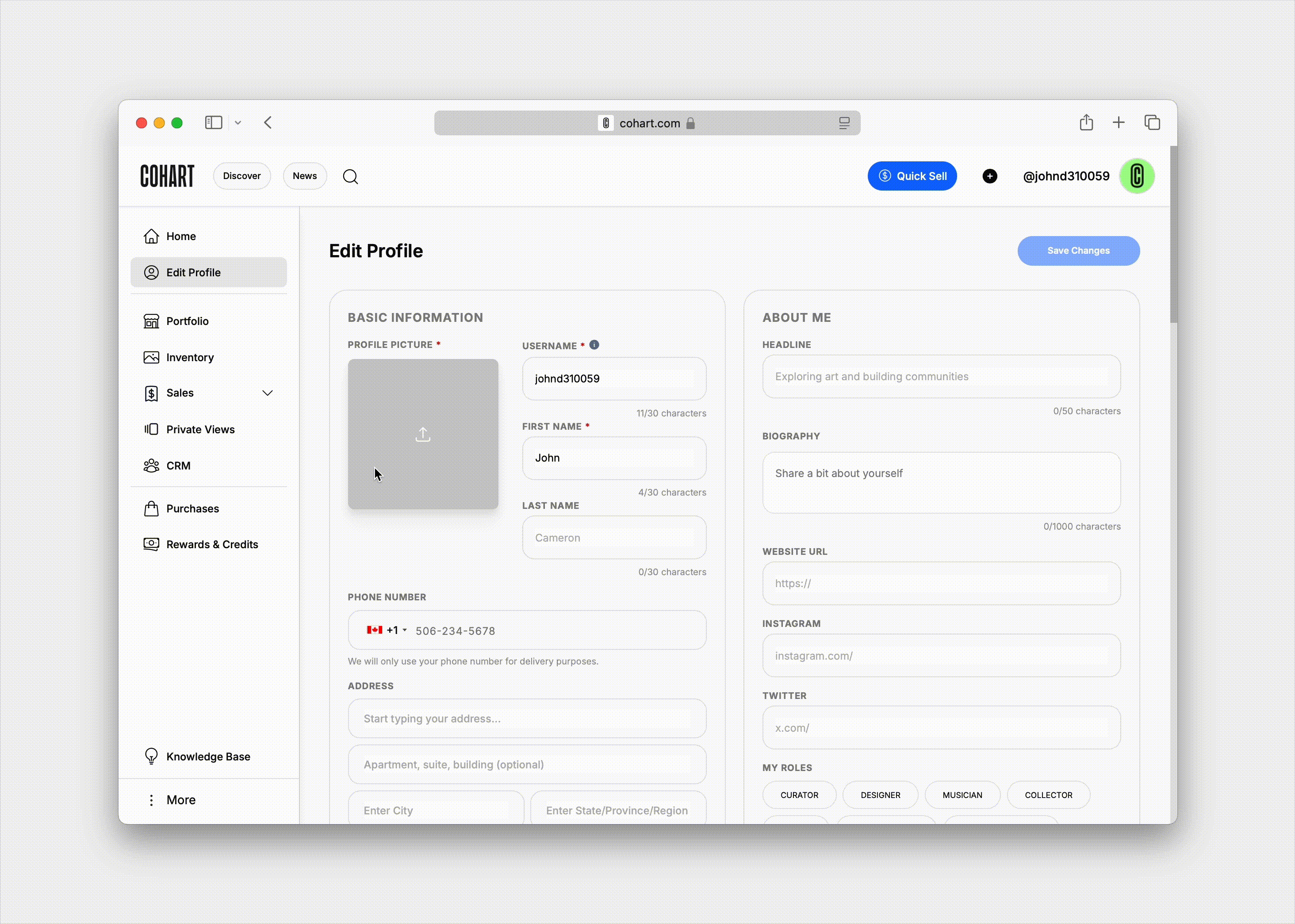Show Safari tab overview icon
Viewport: 1295px width, 924px height.
click(x=1152, y=122)
